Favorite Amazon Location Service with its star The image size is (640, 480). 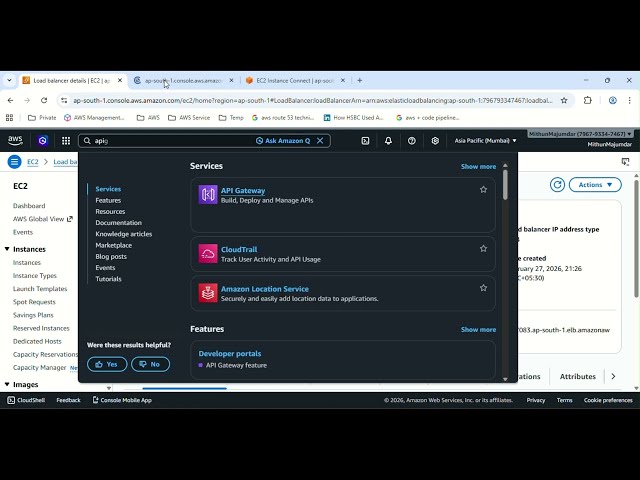tap(483, 288)
